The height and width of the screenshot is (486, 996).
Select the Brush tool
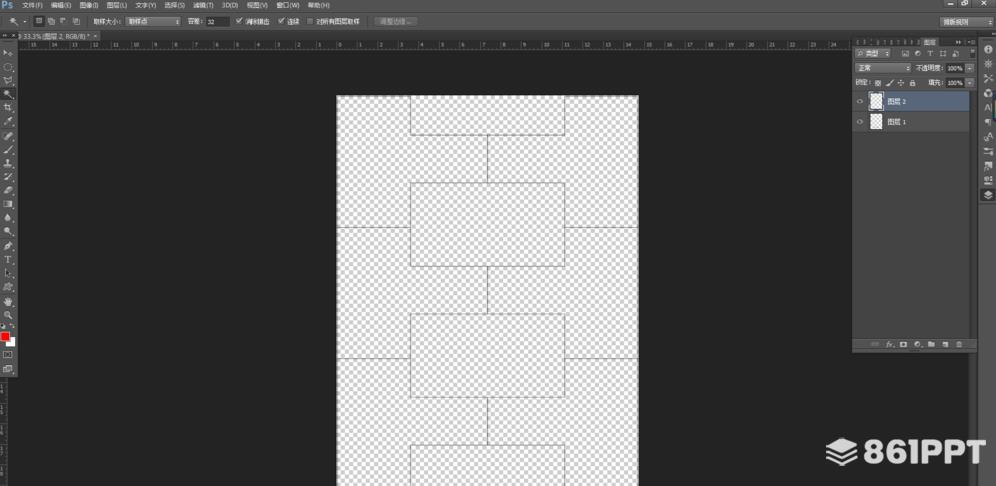tap(8, 150)
